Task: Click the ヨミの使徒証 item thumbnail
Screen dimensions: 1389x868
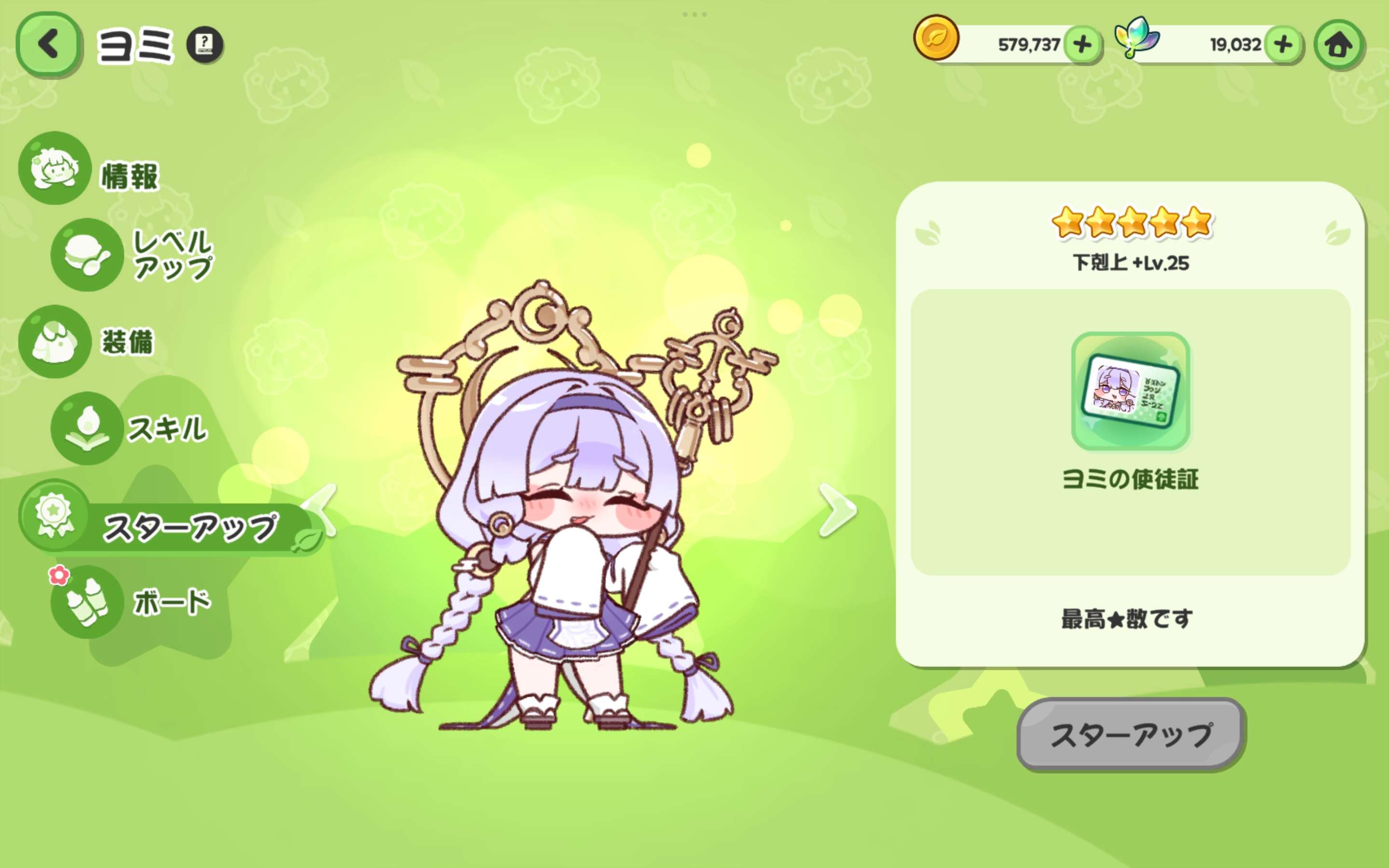Action: coord(1130,391)
